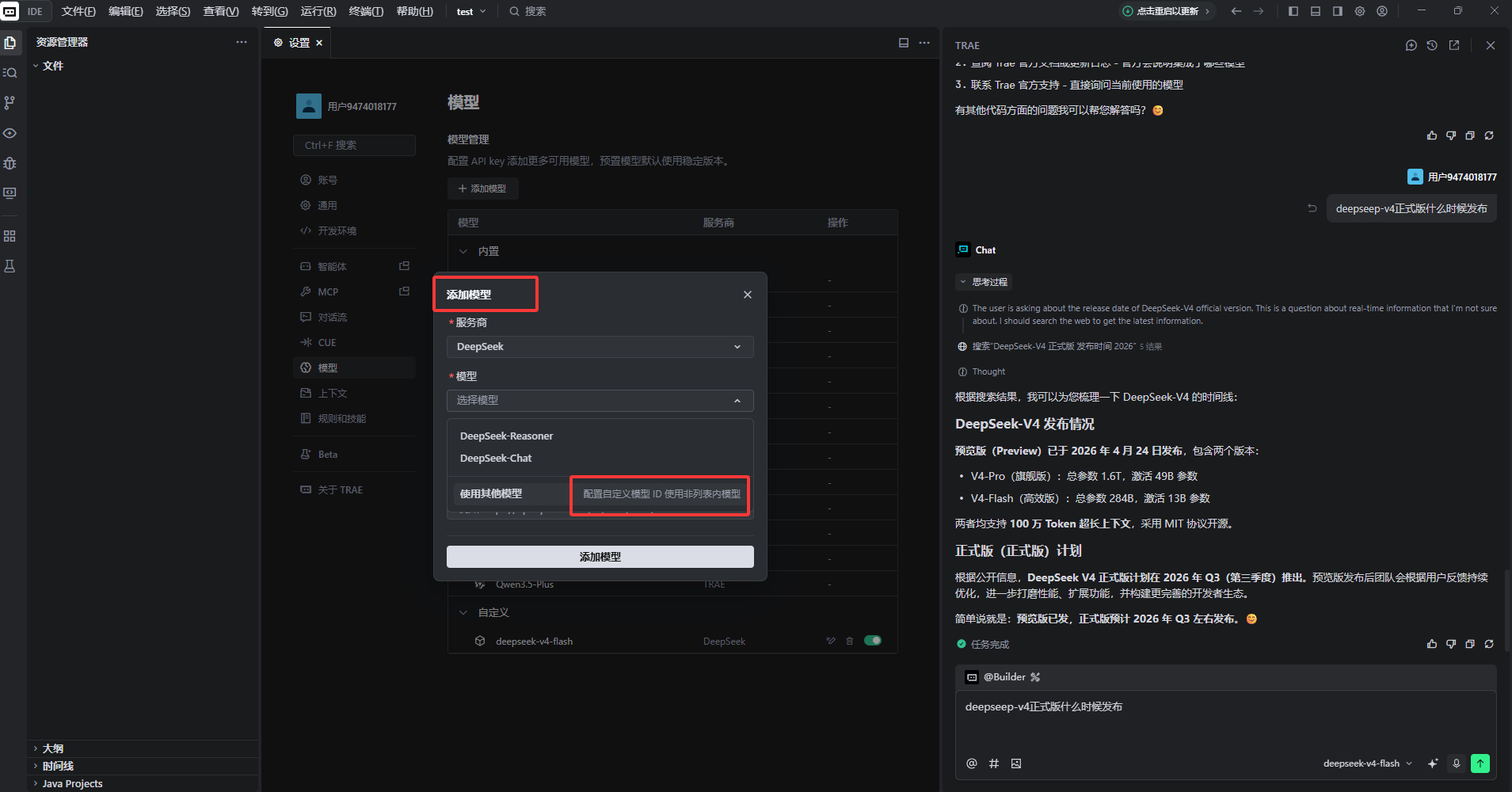1512x792 pixels.
Task: Open the account profile icon in title bar
Action: pos(1382,11)
